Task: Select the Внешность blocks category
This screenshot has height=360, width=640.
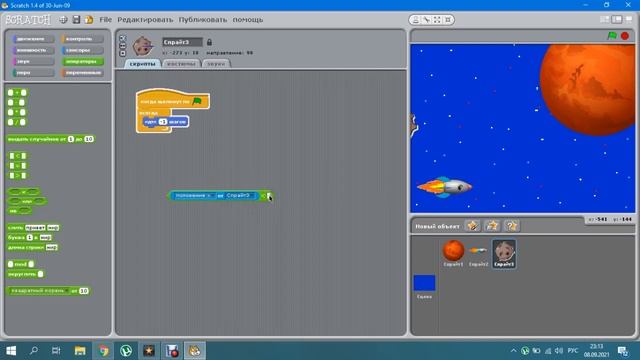Action: (x=33, y=50)
